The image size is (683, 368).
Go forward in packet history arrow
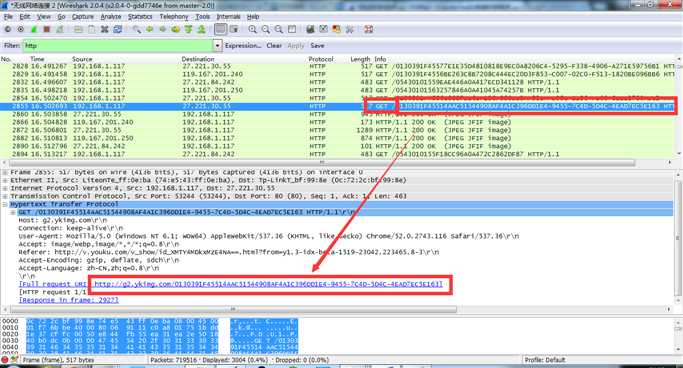click(162, 30)
